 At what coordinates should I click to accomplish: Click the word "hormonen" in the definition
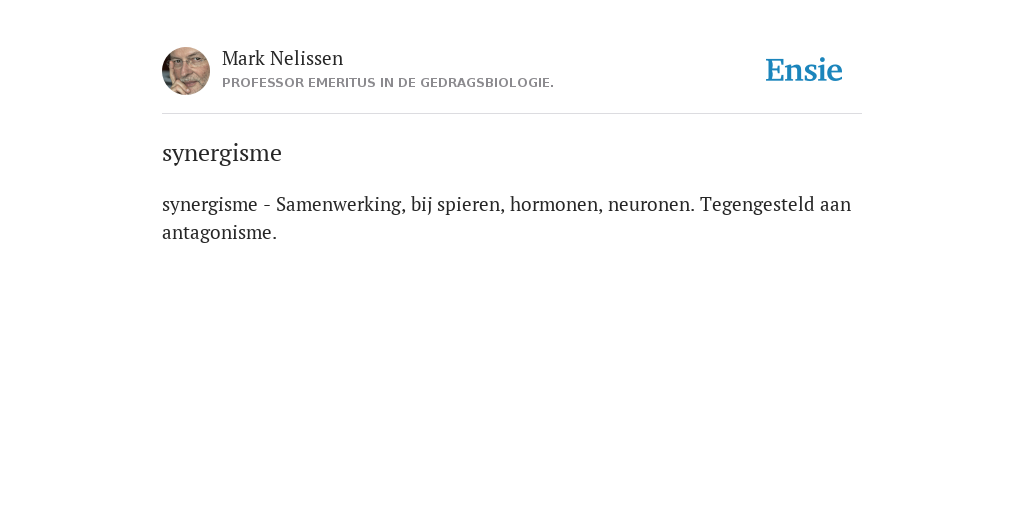[556, 204]
